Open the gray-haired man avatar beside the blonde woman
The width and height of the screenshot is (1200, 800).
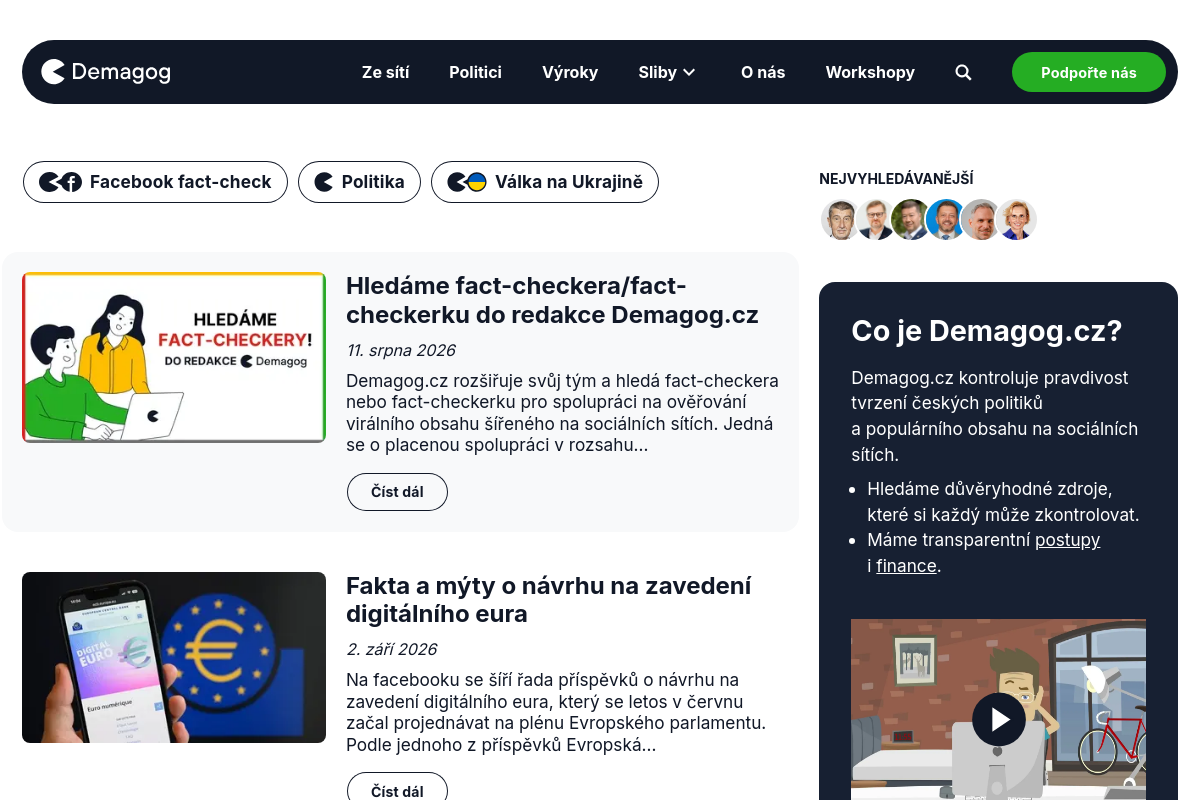coord(981,219)
